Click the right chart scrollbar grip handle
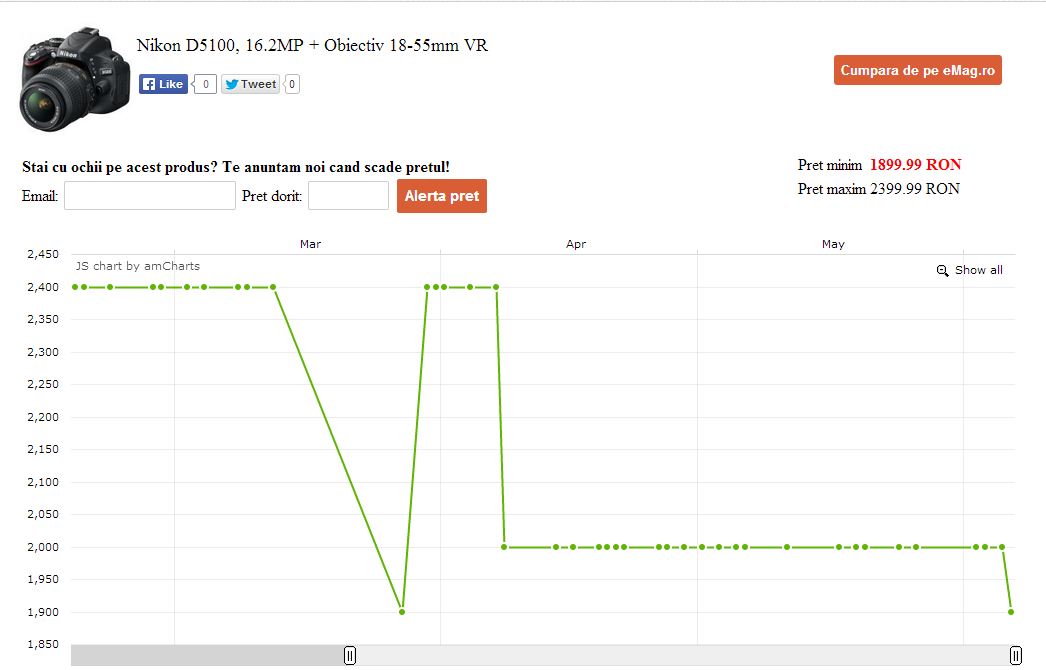The height and width of the screenshot is (670, 1046). (x=1015, y=655)
